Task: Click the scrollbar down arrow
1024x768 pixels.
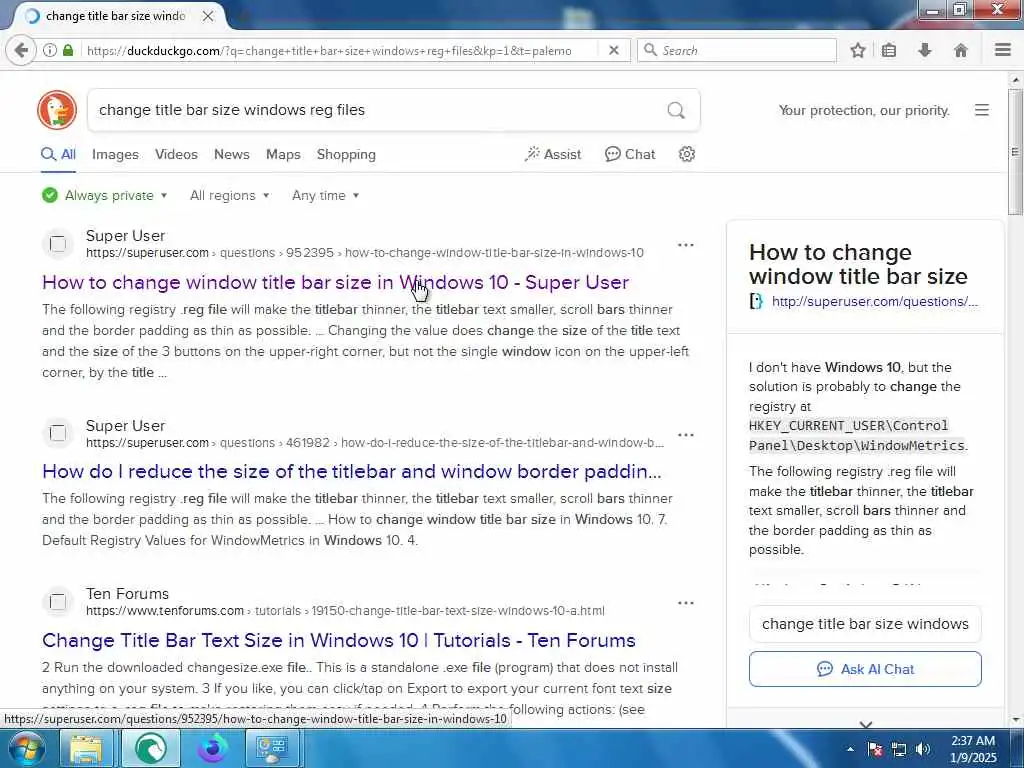Action: tap(1015, 720)
